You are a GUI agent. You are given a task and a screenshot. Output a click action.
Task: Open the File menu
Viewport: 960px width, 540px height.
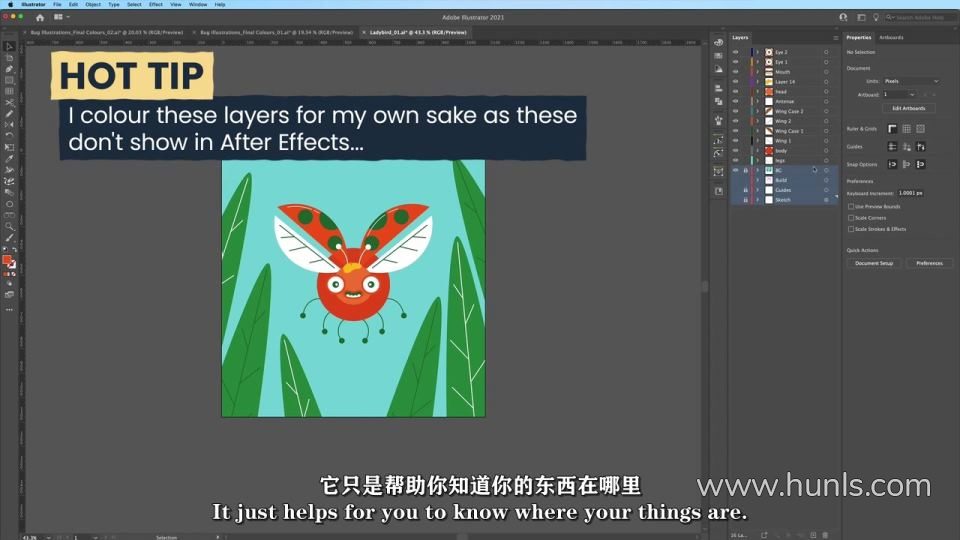pyautogui.click(x=57, y=4)
